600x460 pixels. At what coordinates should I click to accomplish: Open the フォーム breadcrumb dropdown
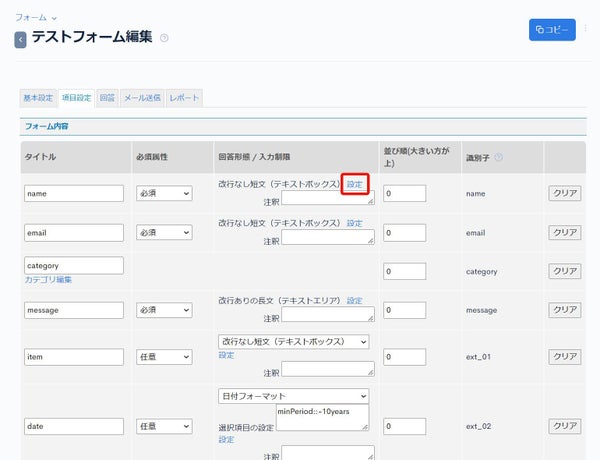[x=36, y=18]
